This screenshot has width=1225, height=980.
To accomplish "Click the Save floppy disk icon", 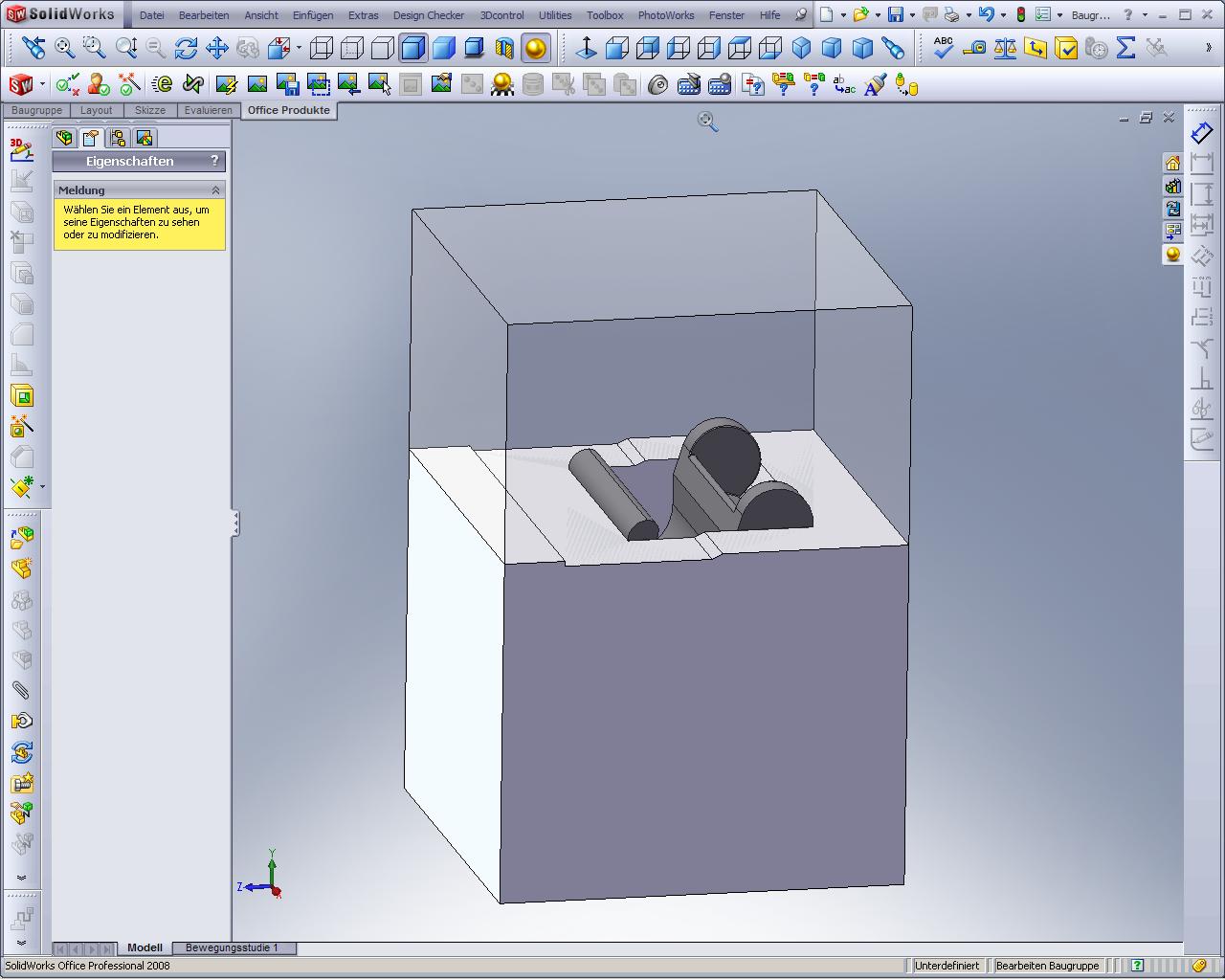I will (x=896, y=14).
